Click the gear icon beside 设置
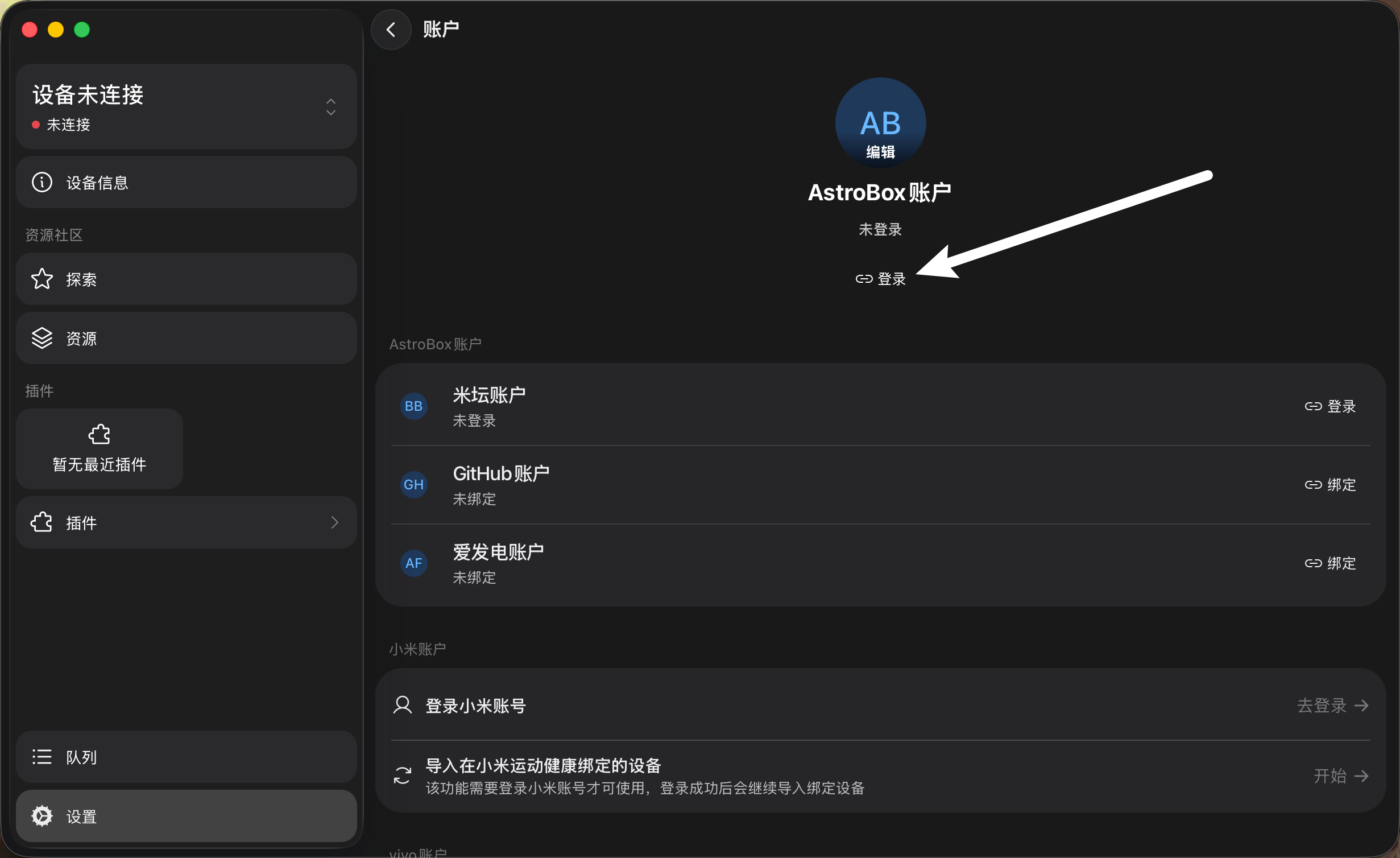Viewport: 1400px width, 858px height. pos(42,816)
